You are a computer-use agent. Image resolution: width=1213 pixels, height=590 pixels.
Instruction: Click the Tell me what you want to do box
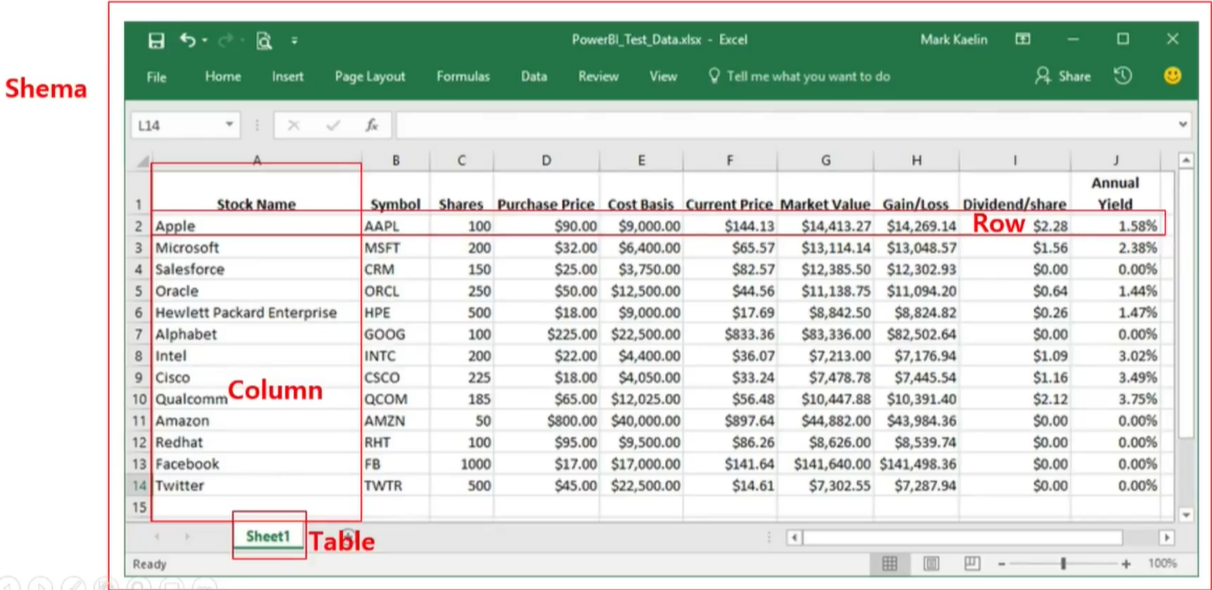point(799,76)
